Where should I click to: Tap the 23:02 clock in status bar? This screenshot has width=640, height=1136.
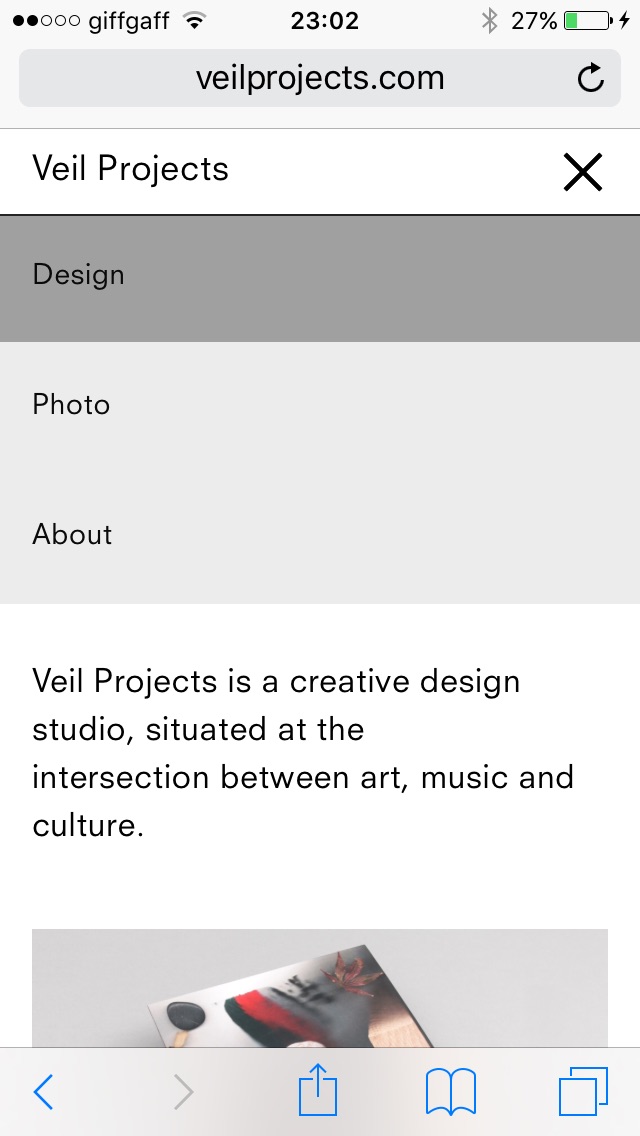point(324,20)
